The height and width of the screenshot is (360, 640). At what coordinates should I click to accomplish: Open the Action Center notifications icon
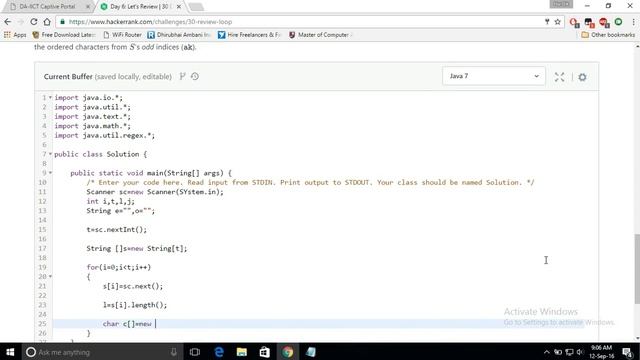tap(628, 352)
